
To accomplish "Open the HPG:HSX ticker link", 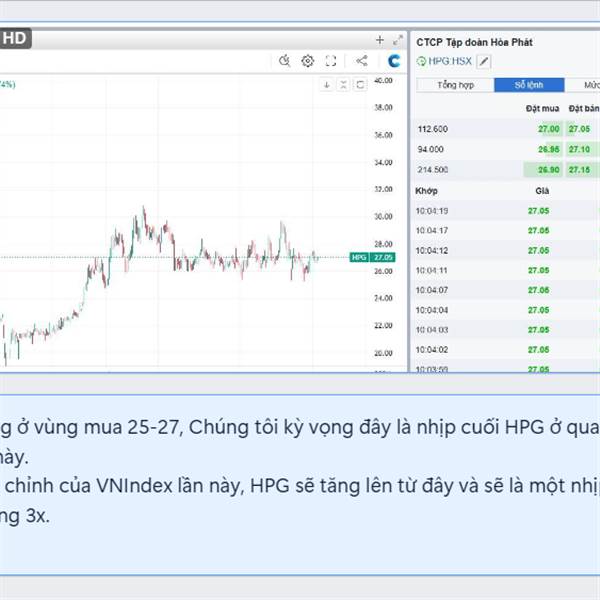I will click(450, 61).
